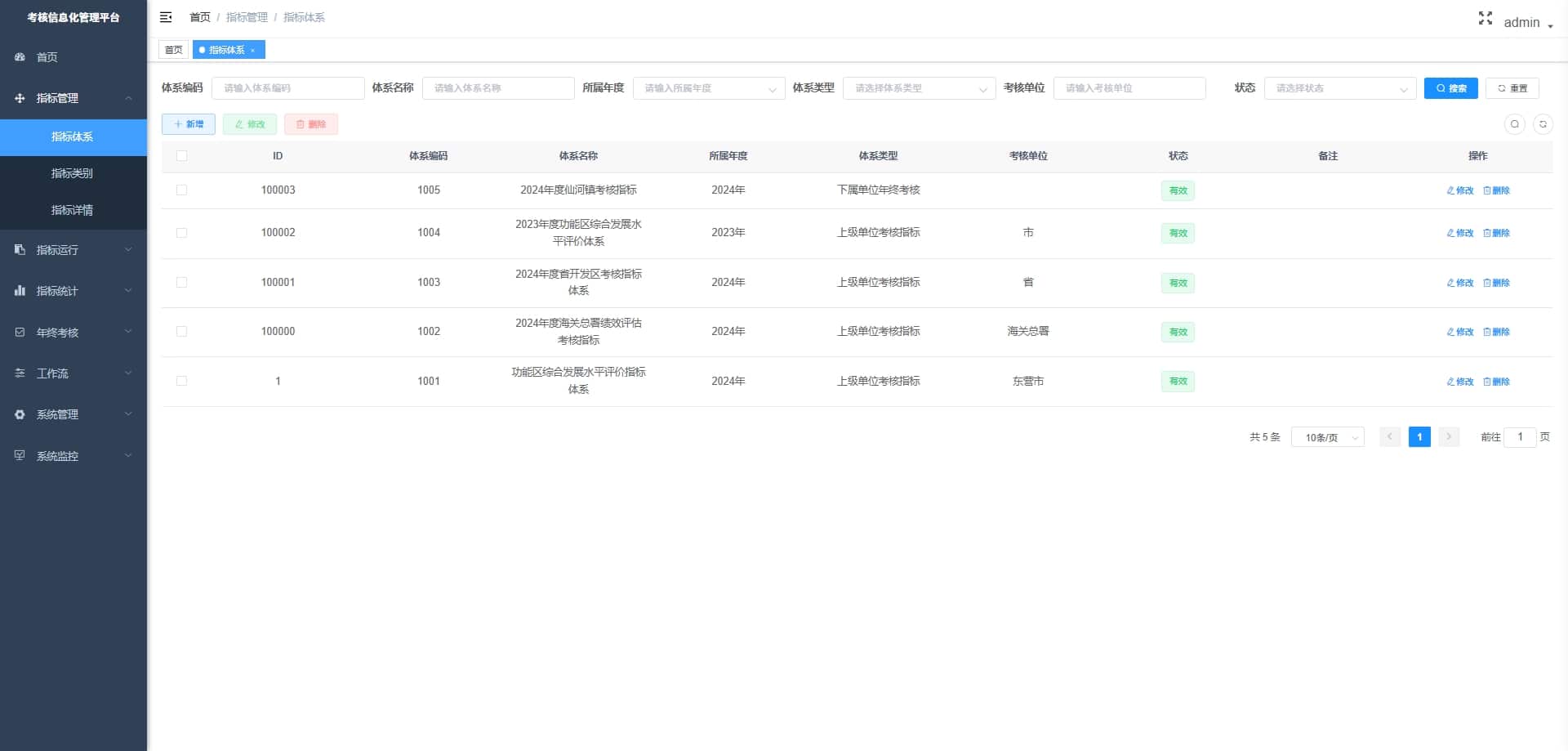The height and width of the screenshot is (751, 1568).
Task: Click the round refresh icon above table
Action: (x=1543, y=124)
